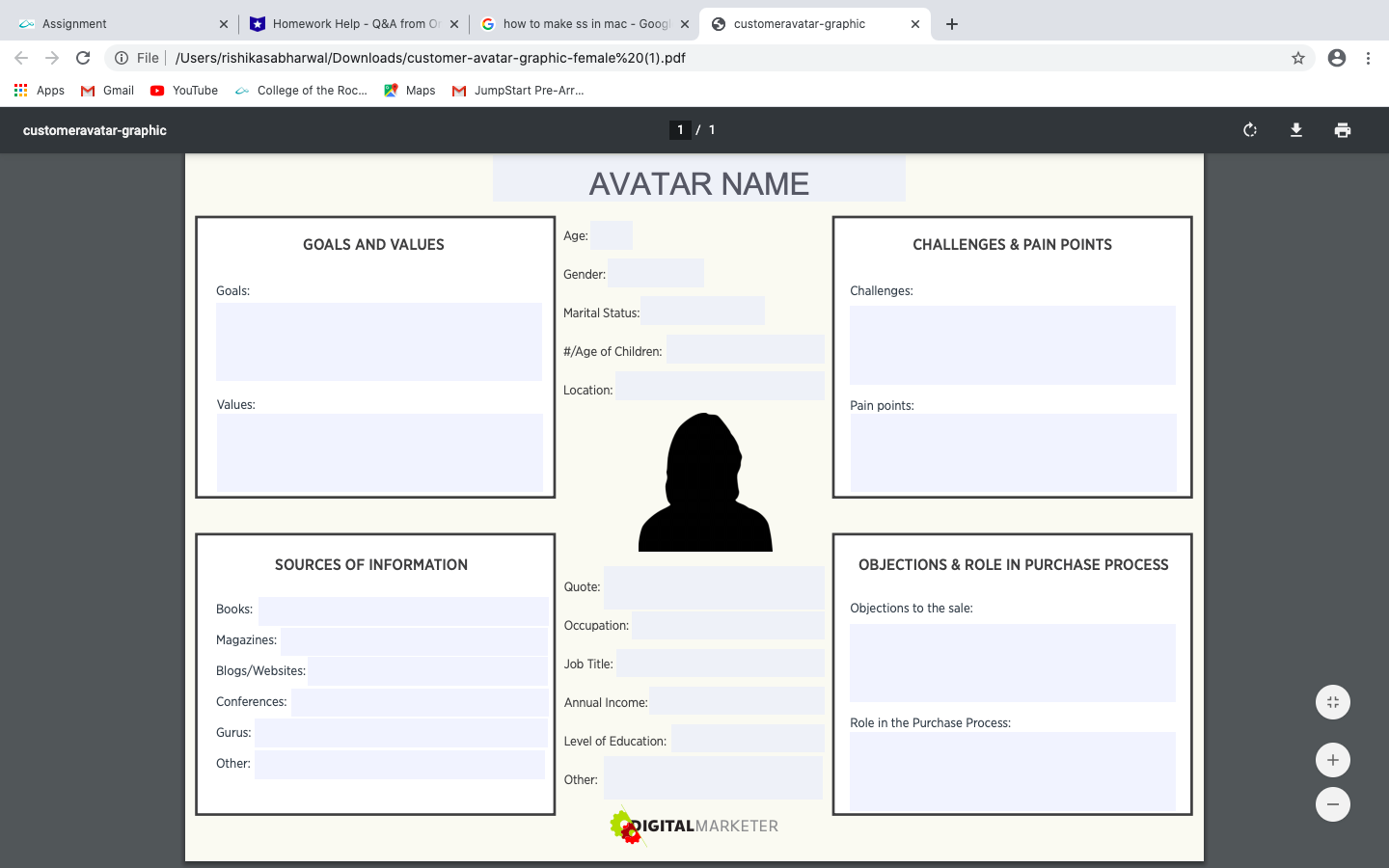The width and height of the screenshot is (1389, 868).
Task: Click the Goals text area
Action: pos(379,342)
